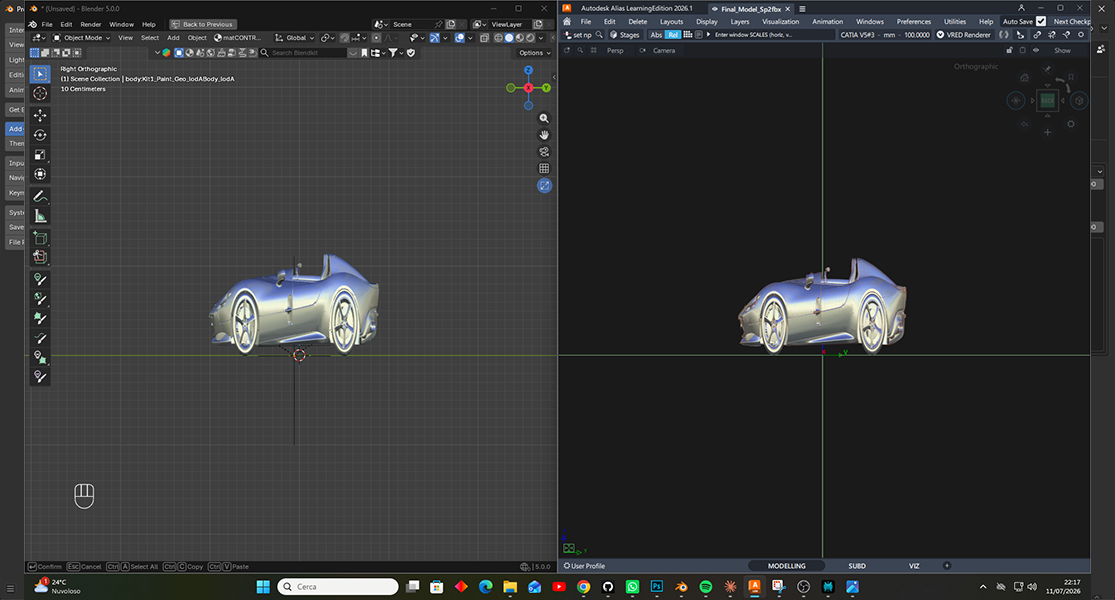Toggle camera view icon in Blender viewport

[544, 151]
